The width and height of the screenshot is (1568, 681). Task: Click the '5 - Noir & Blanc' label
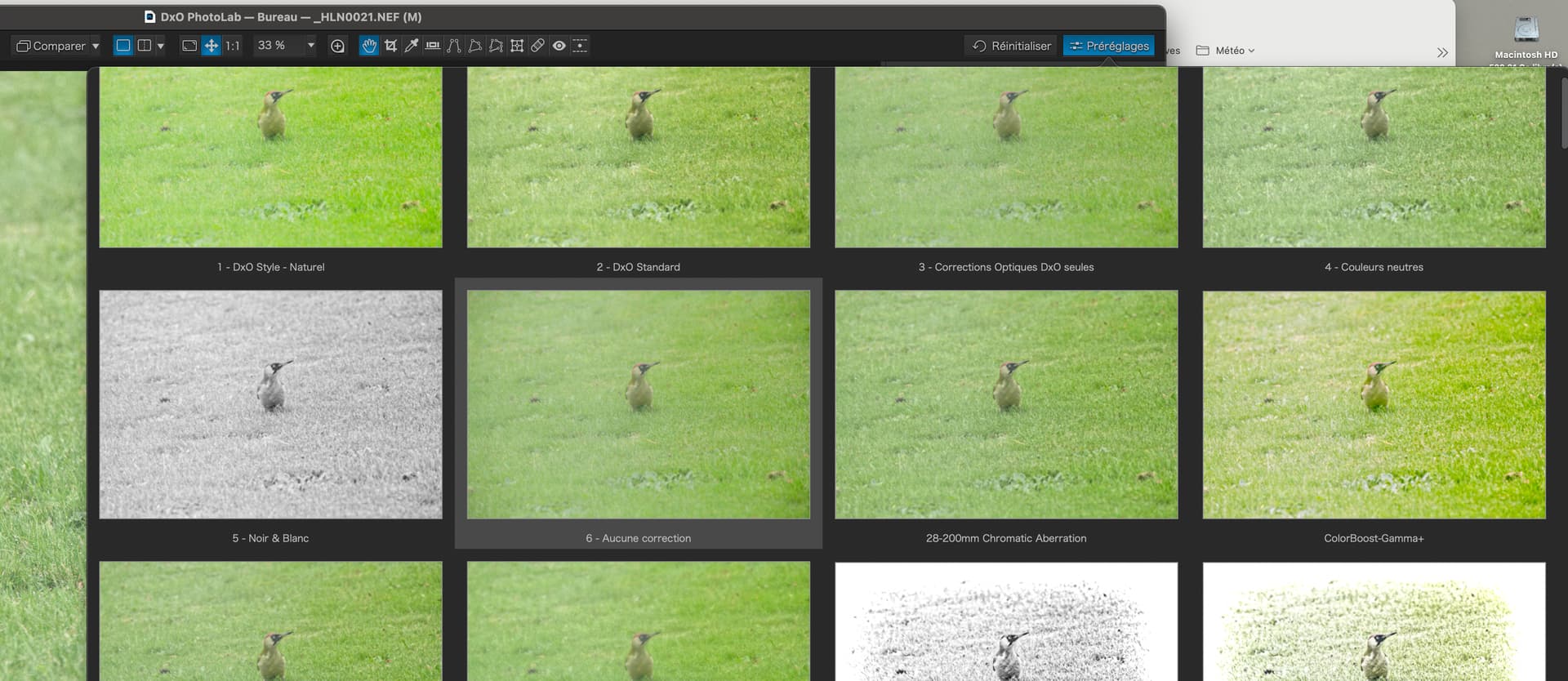pos(270,538)
